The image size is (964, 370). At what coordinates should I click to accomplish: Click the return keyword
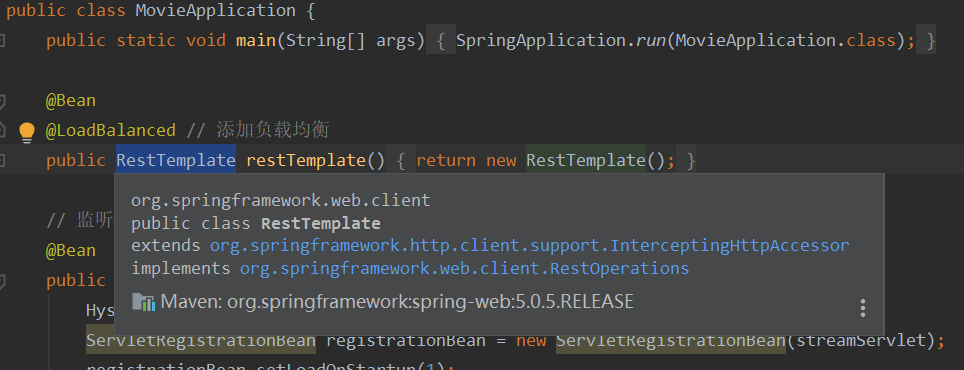coord(446,161)
